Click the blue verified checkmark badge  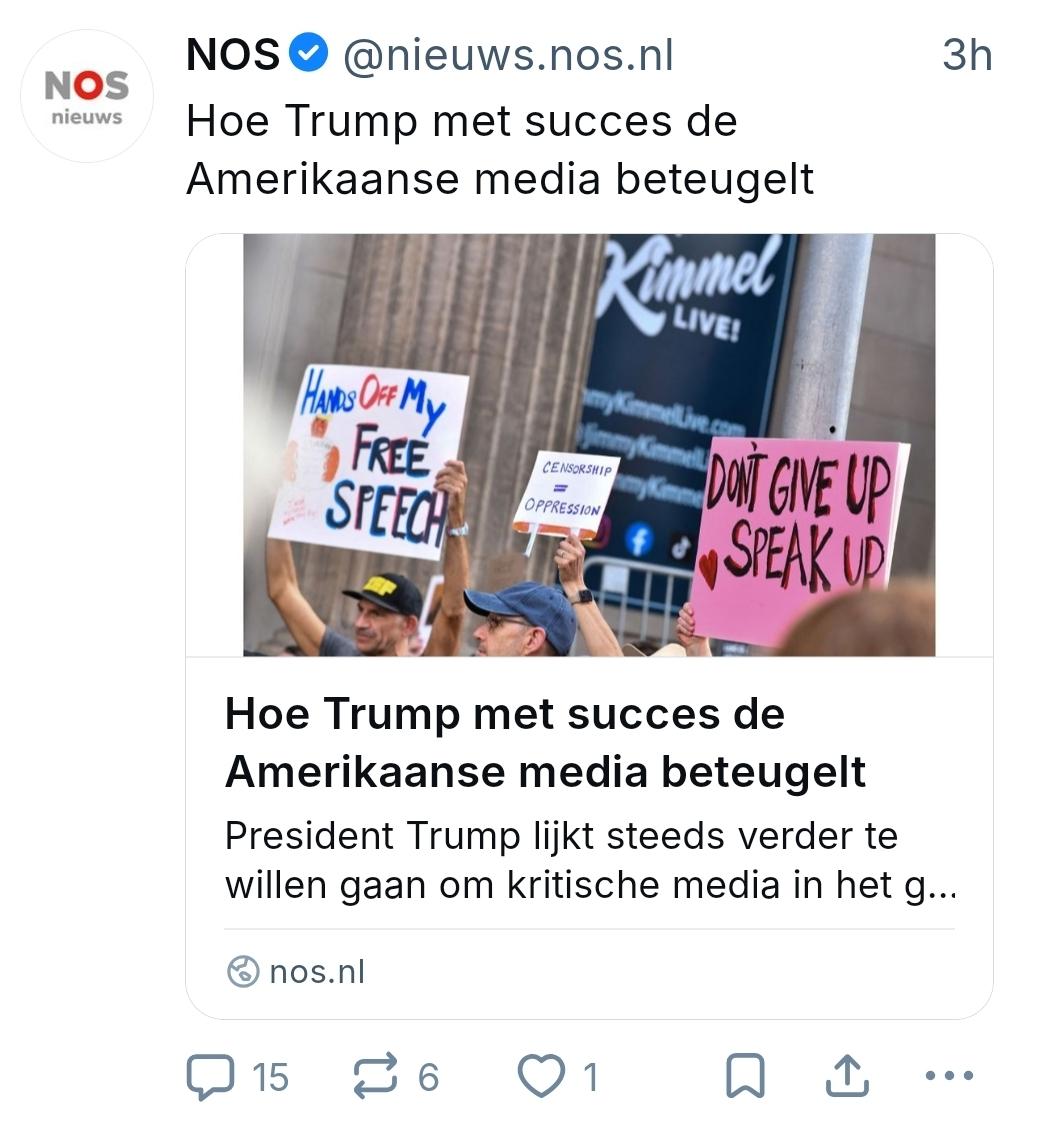pos(309,55)
